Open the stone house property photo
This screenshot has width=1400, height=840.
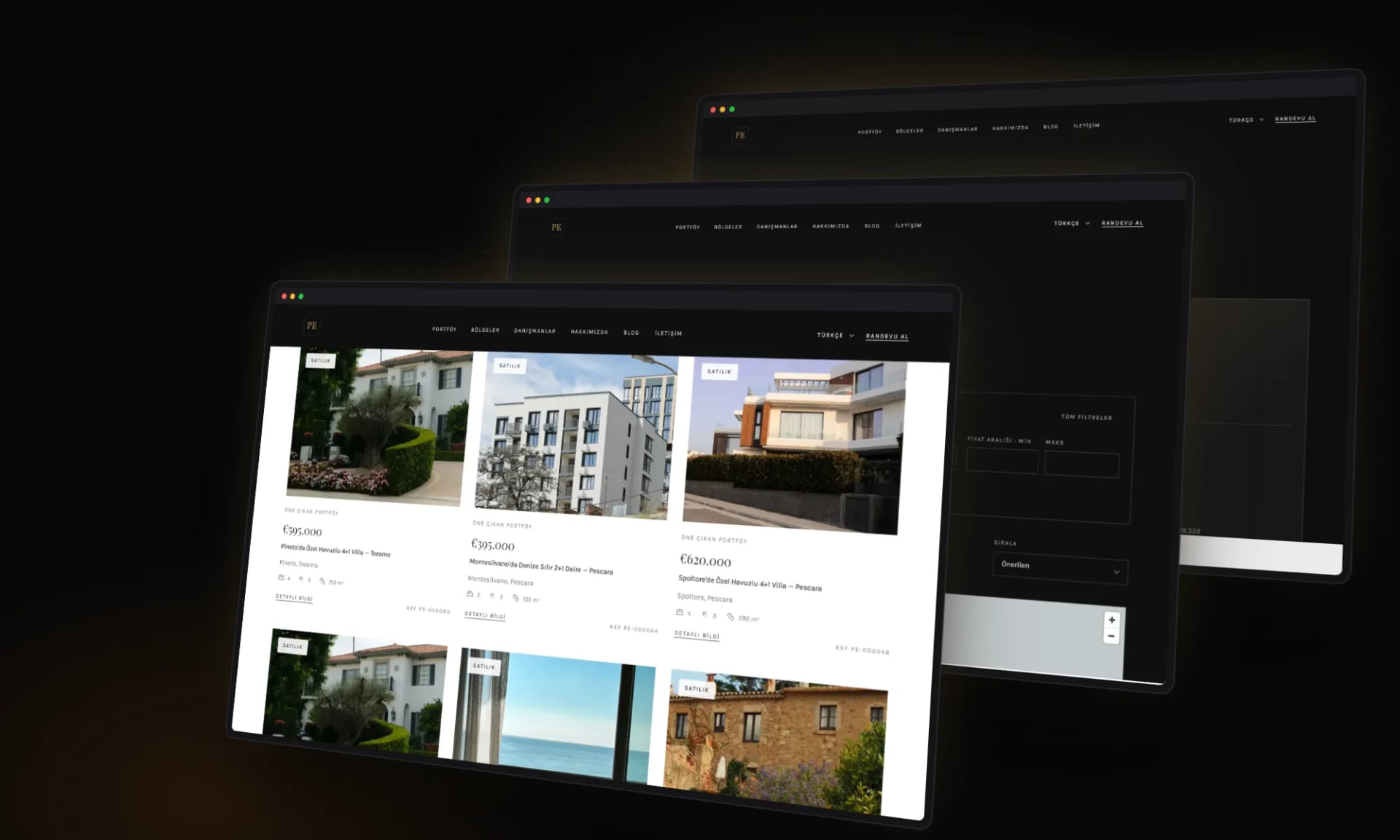pyautogui.click(x=775, y=742)
